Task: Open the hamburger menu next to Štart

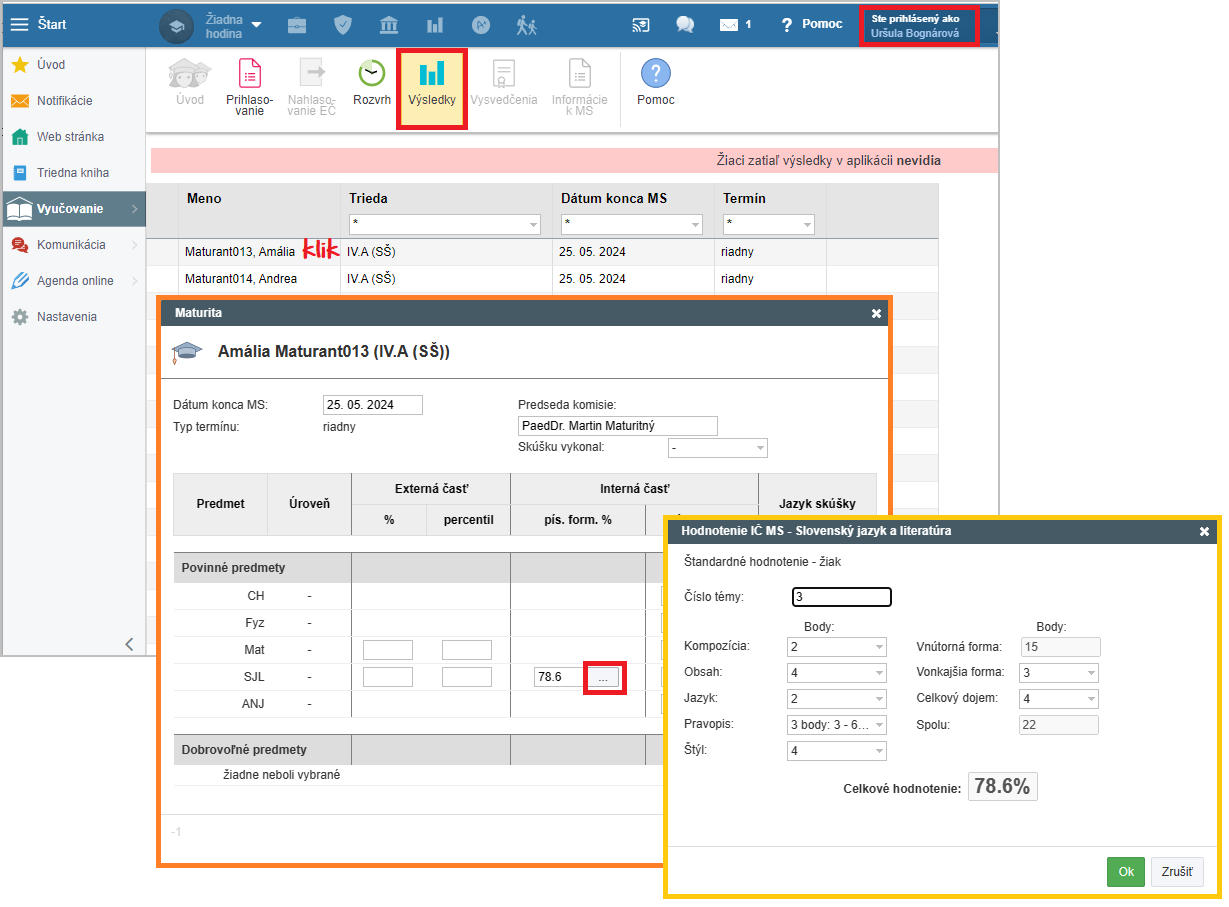Action: tap(19, 24)
